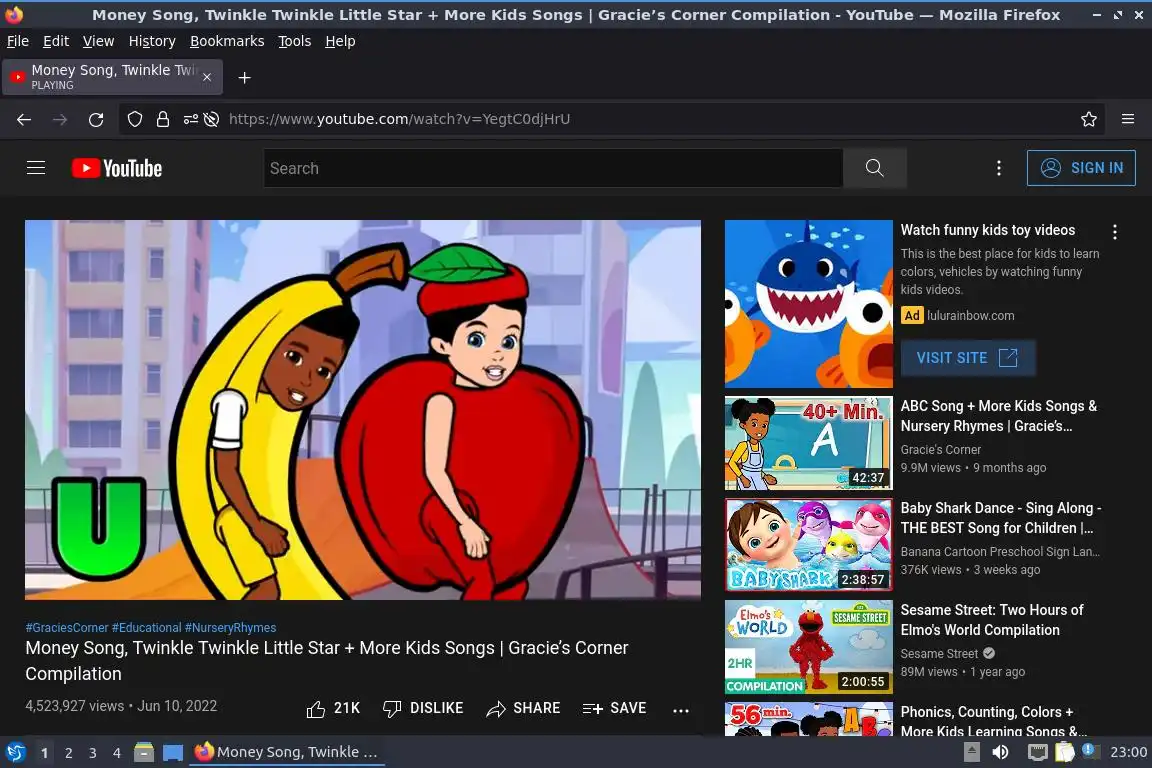
Task: Open the shark ad thumbnail
Action: click(x=808, y=304)
